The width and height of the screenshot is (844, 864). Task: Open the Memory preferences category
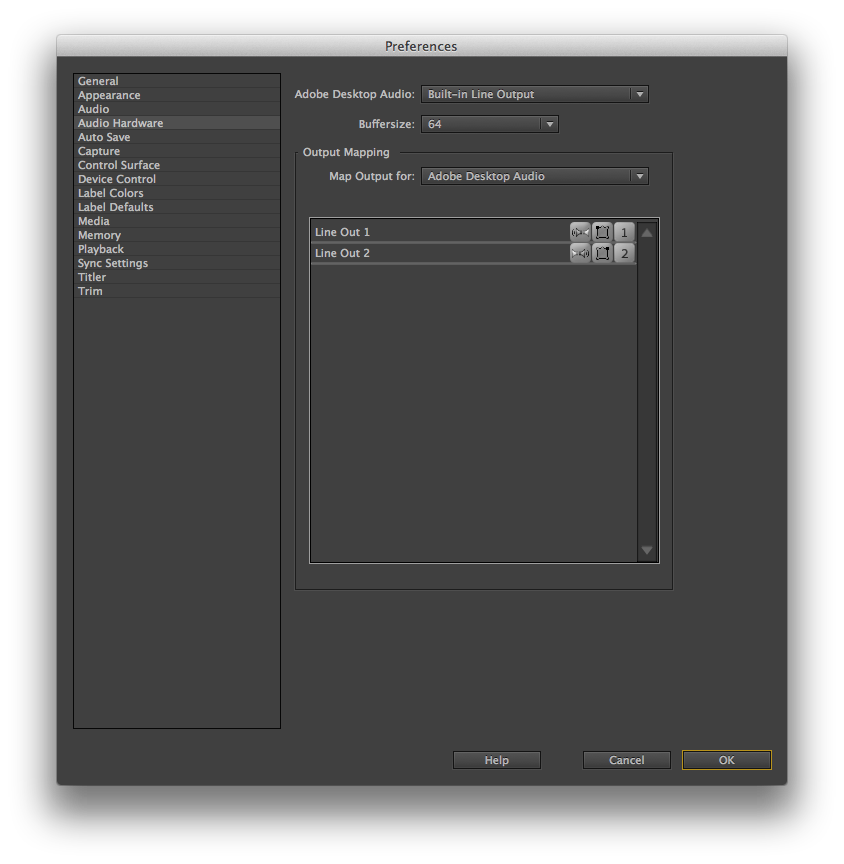click(x=177, y=235)
